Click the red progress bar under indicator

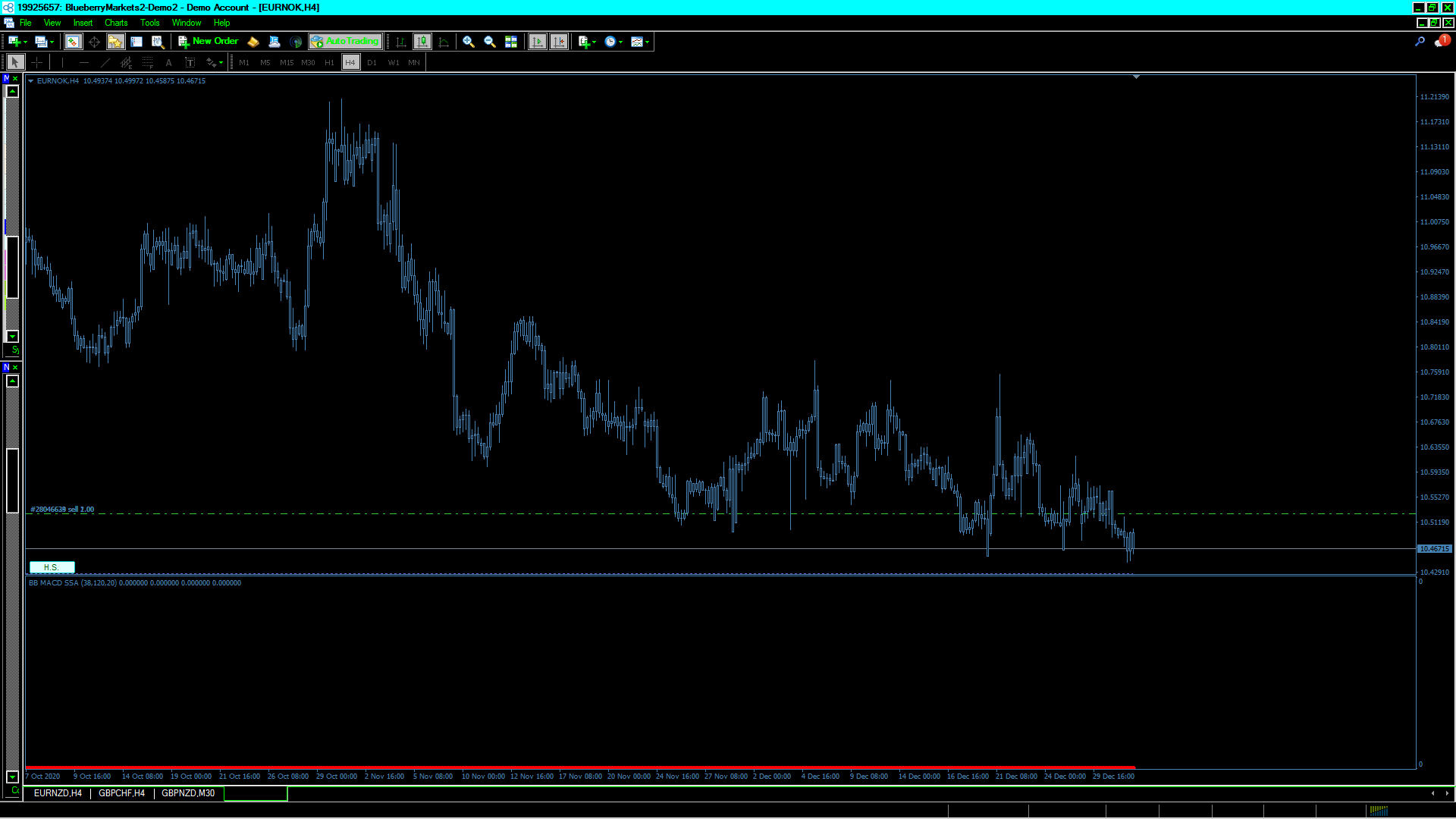coord(580,767)
